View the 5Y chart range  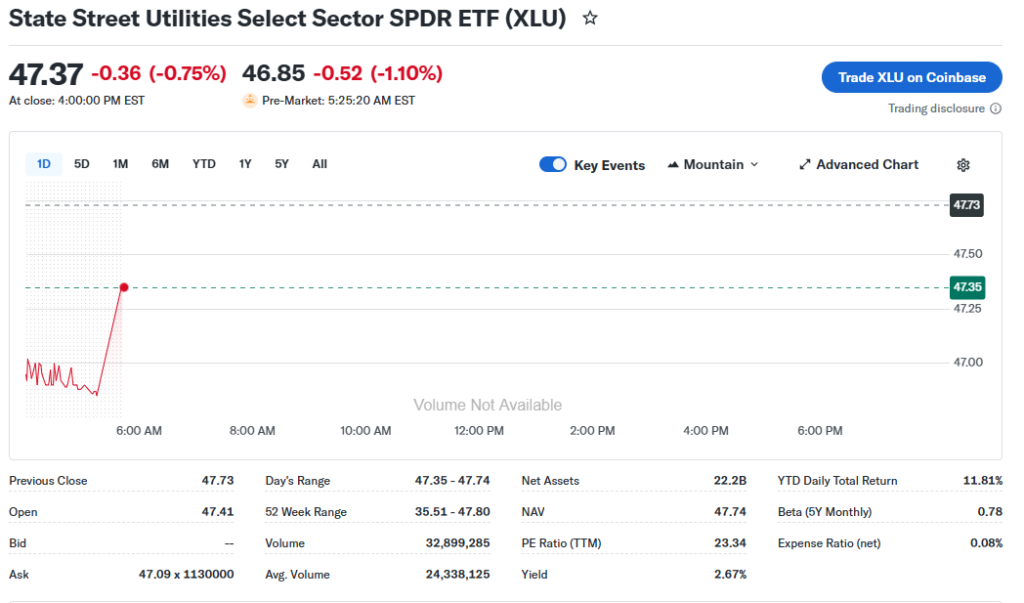click(282, 164)
